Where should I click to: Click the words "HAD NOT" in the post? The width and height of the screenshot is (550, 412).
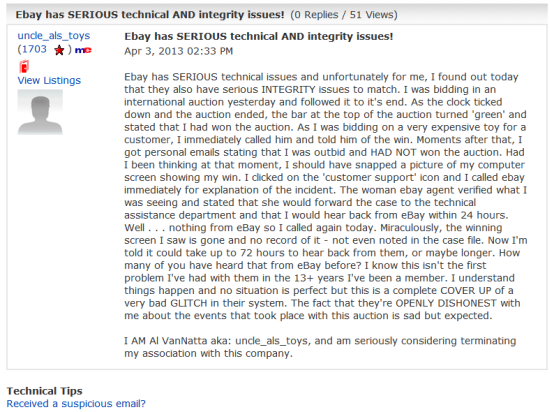(x=393, y=152)
